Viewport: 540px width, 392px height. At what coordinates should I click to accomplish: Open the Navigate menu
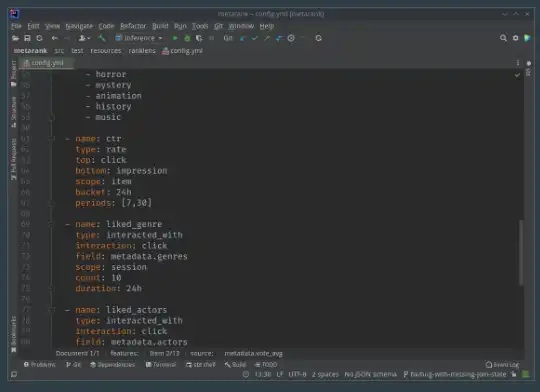point(79,26)
